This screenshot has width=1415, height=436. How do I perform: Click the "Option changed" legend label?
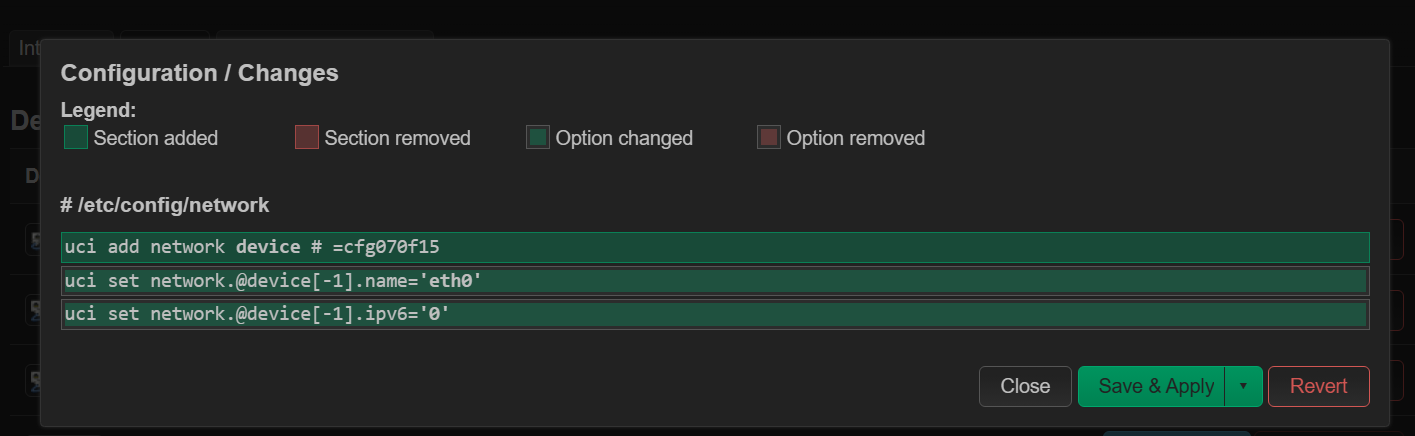click(x=624, y=138)
